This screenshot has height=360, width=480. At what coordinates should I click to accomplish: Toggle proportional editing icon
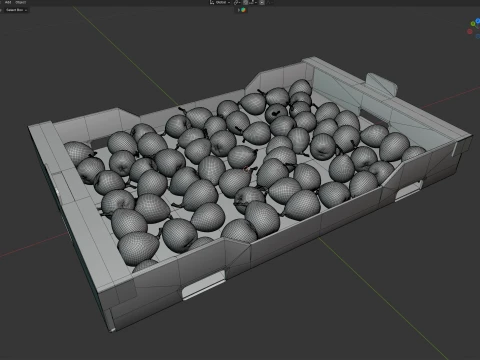coord(262,2)
